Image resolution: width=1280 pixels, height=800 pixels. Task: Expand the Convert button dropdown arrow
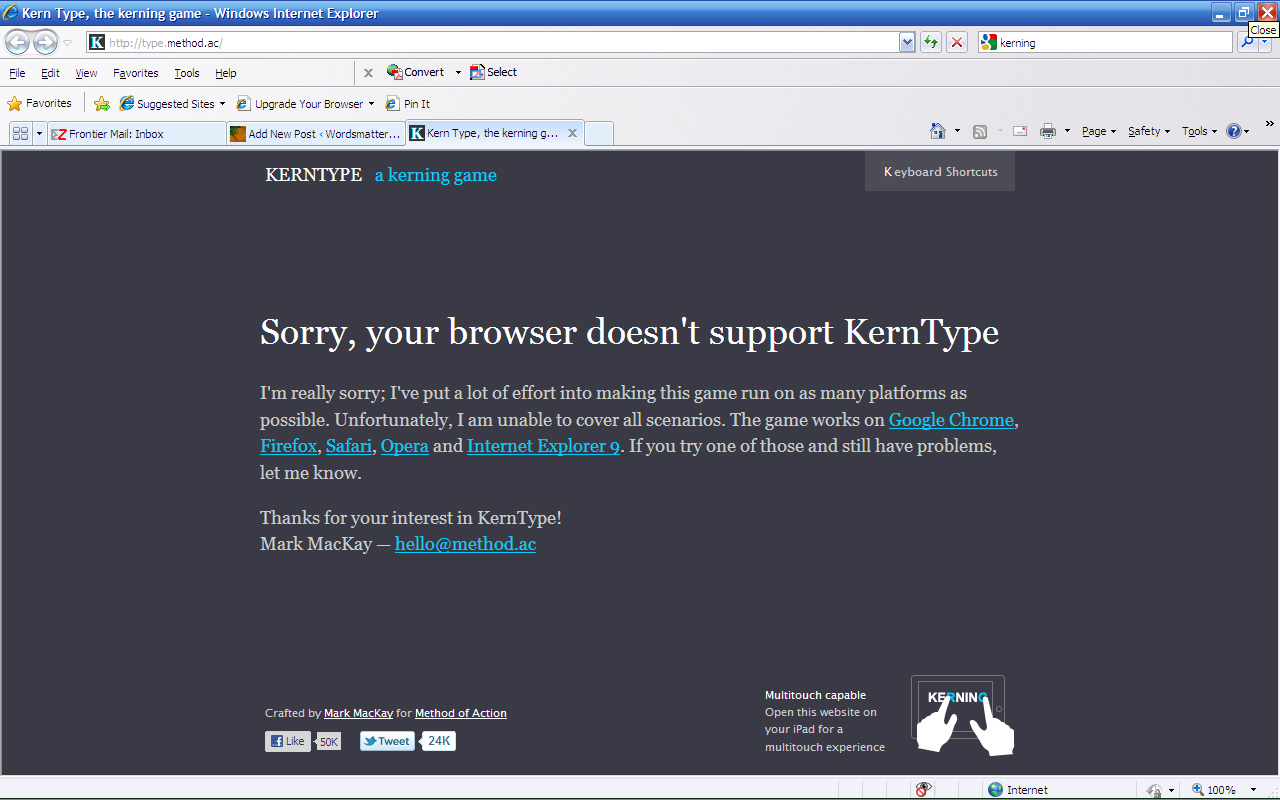pos(458,72)
